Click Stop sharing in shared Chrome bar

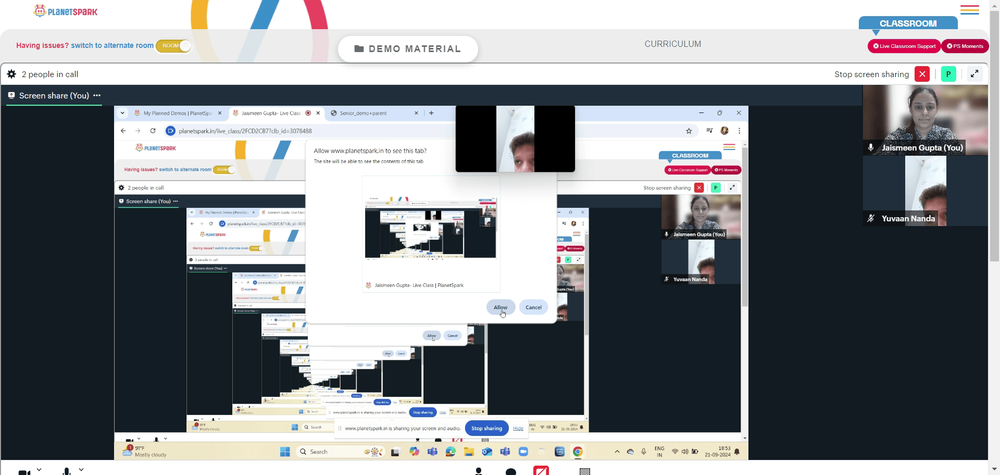tap(487, 428)
